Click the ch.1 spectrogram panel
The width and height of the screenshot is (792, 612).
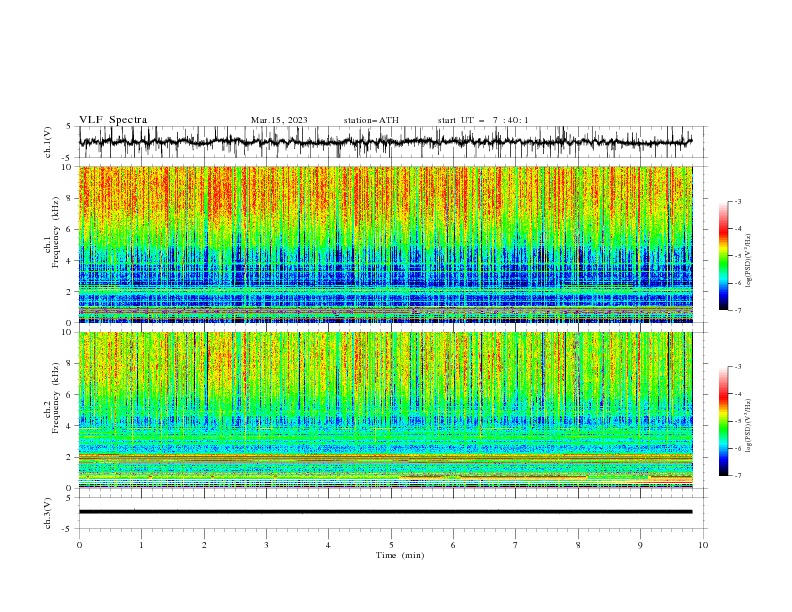click(385, 244)
